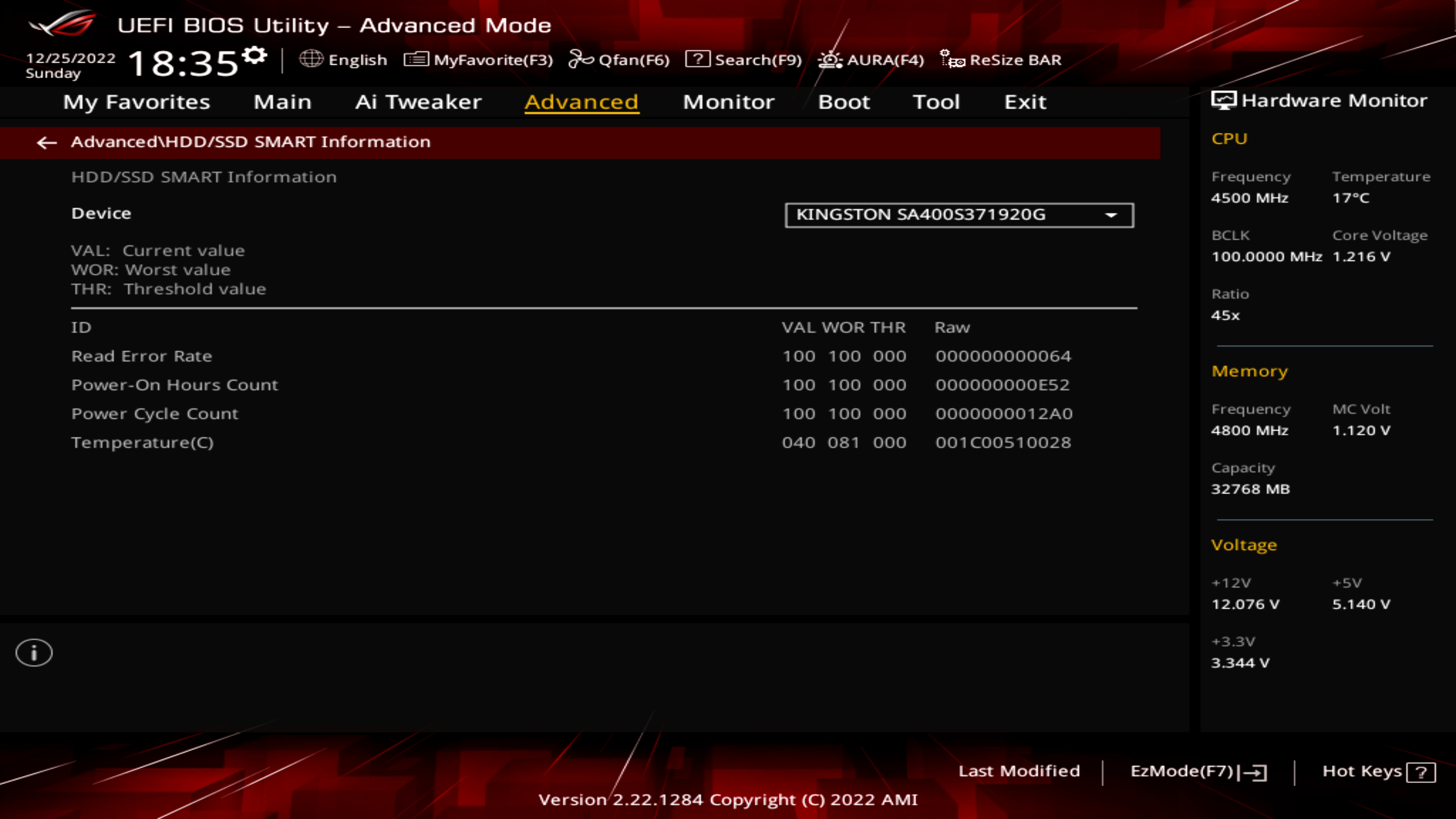1456x819 pixels.
Task: Click the ID column header
Action: 81,327
